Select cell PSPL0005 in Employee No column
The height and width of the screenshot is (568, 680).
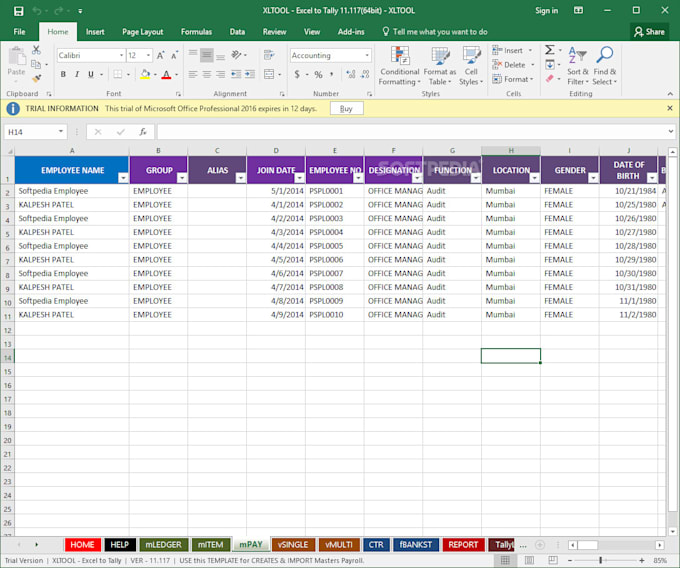click(334, 246)
